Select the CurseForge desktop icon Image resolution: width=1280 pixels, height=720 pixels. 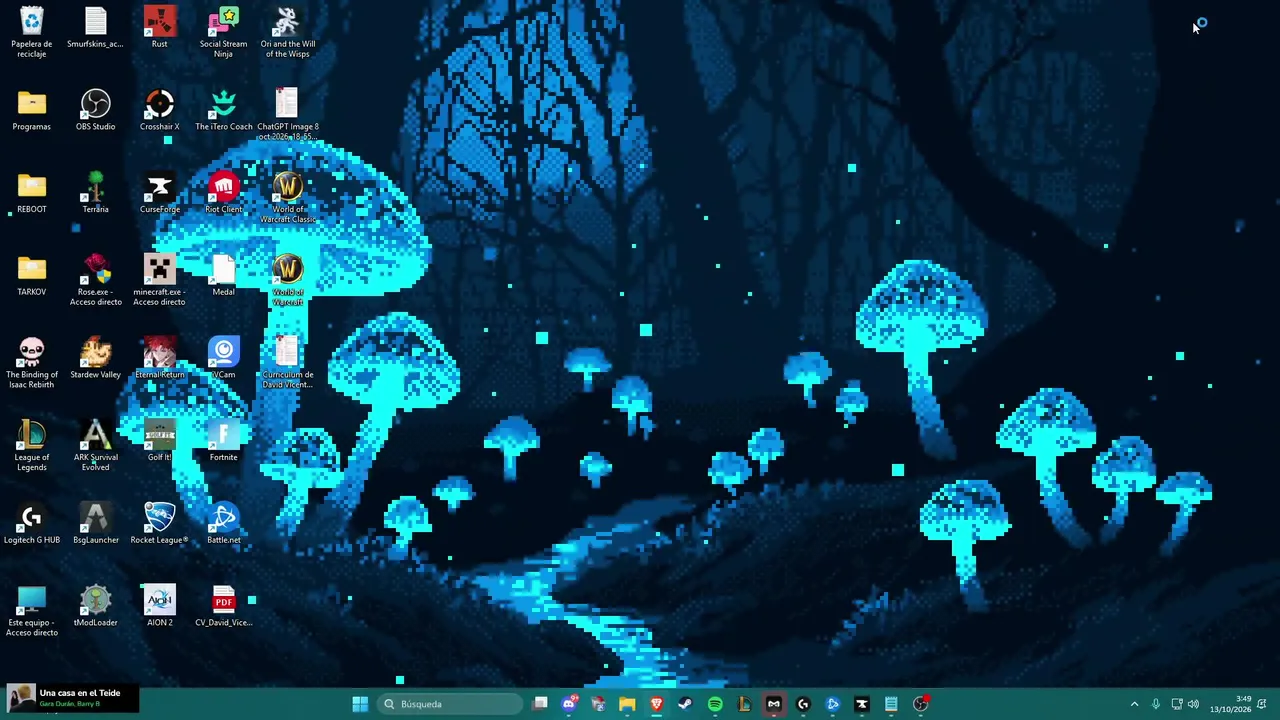pyautogui.click(x=159, y=192)
